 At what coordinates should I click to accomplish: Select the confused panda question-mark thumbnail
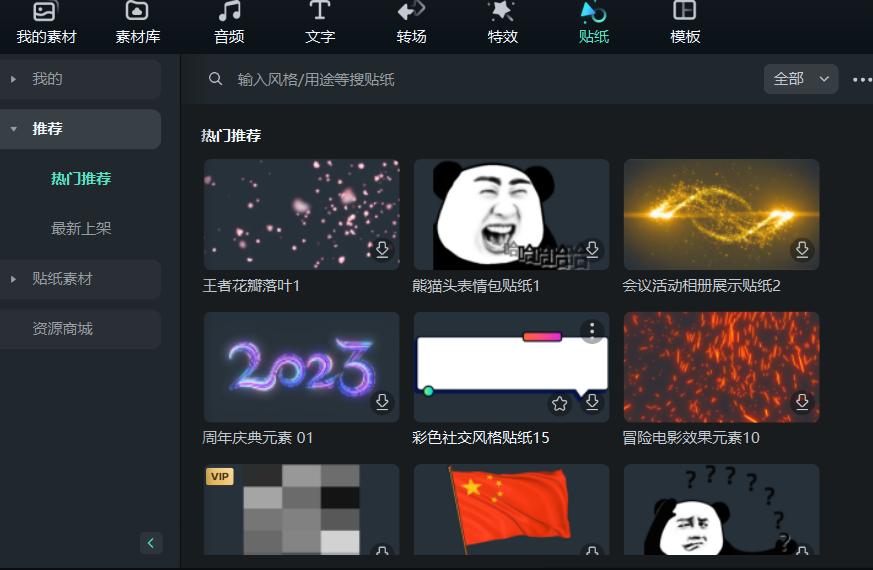pos(721,510)
